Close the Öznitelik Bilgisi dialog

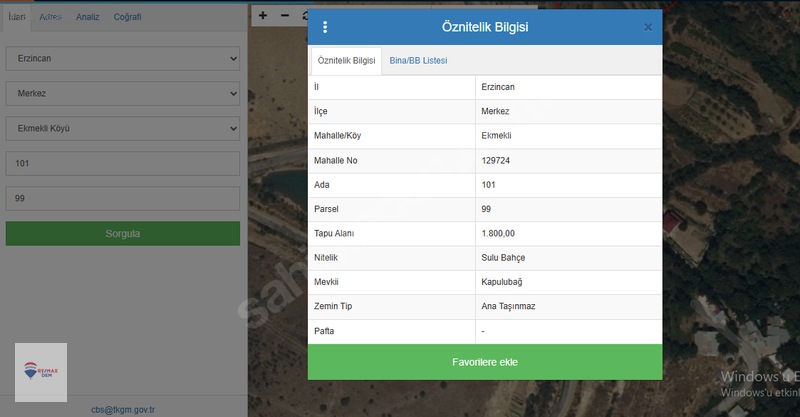(x=648, y=27)
